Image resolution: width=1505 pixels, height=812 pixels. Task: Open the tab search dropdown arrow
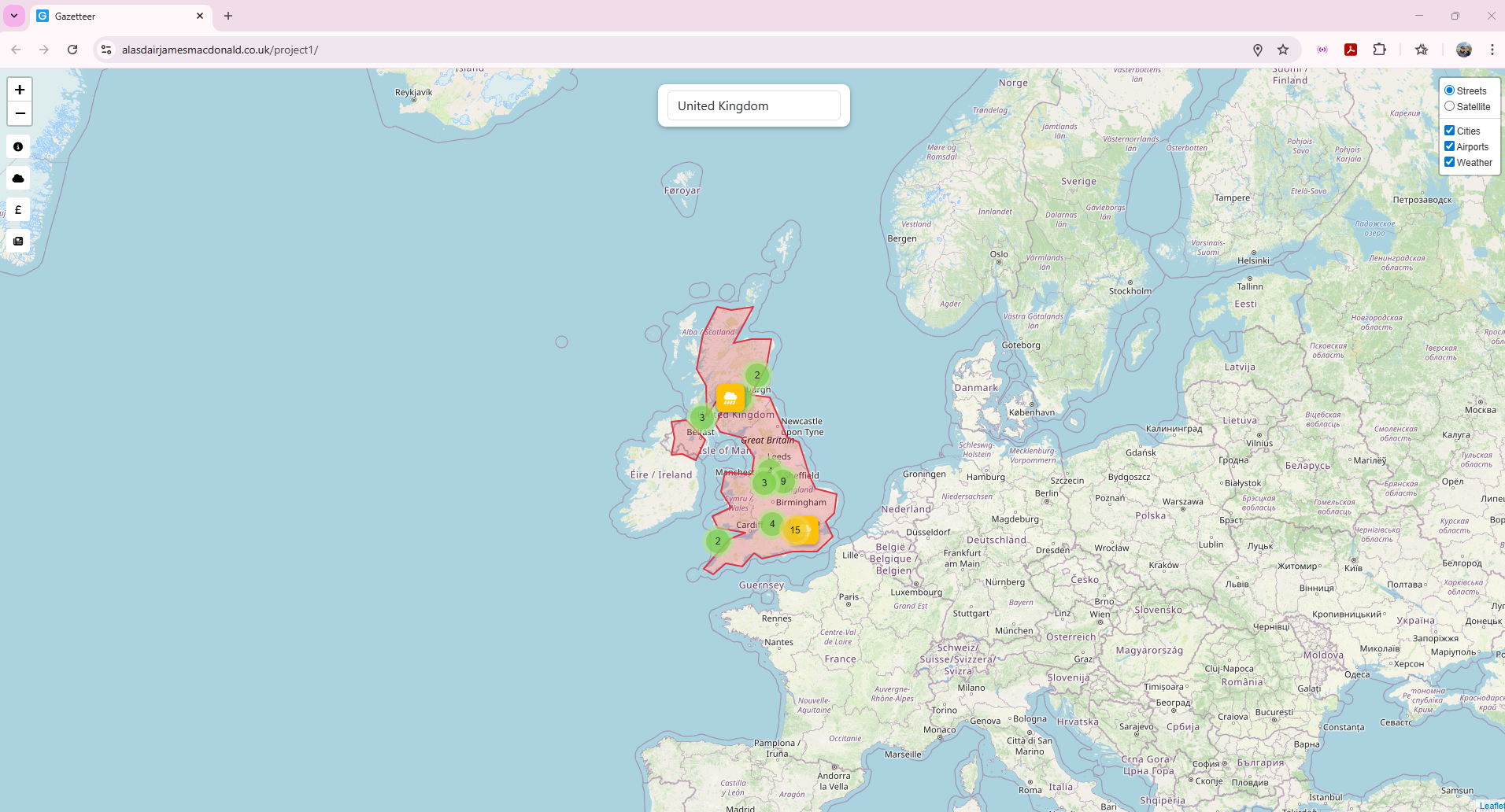(14, 16)
